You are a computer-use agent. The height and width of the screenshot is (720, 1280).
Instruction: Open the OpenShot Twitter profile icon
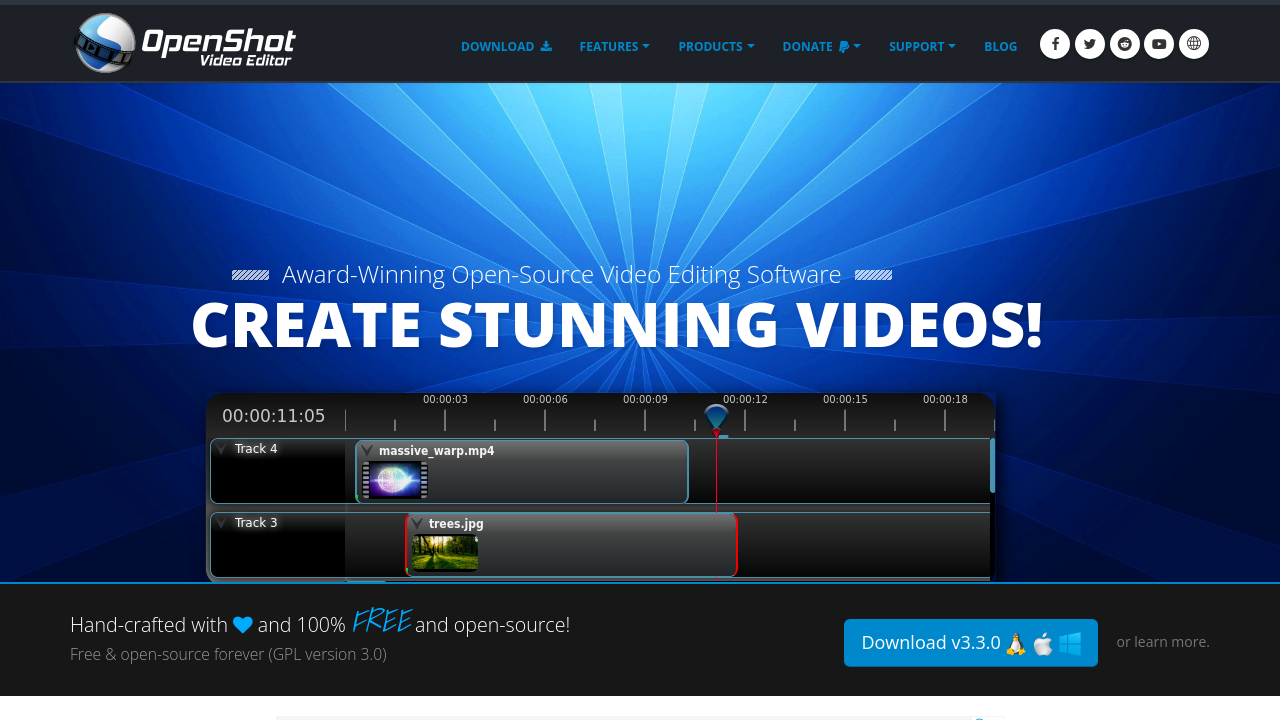[1090, 44]
